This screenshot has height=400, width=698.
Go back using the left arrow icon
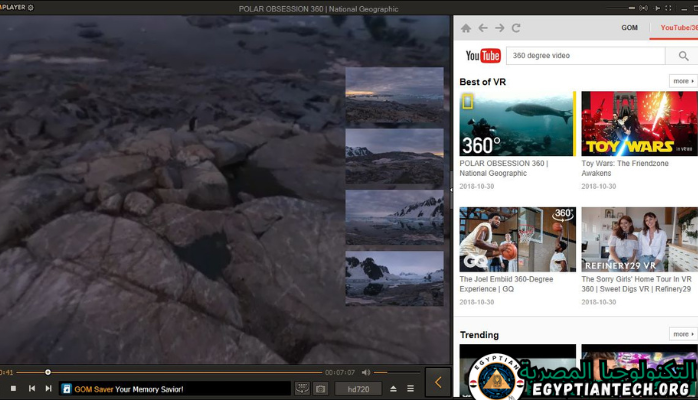tap(482, 28)
